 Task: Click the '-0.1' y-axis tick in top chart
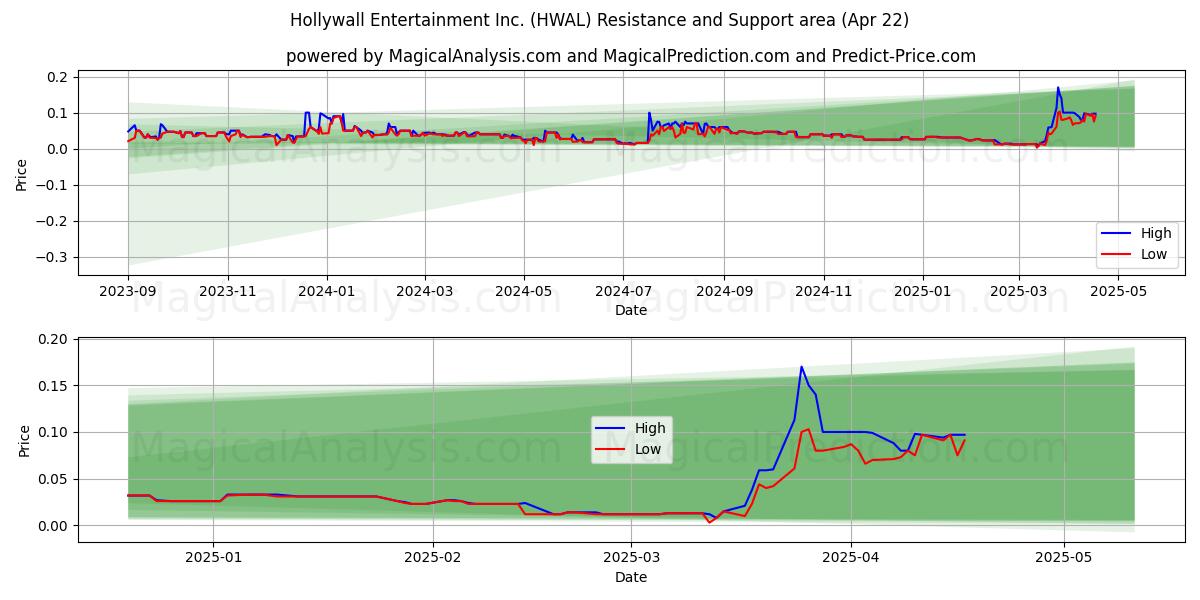51,185
